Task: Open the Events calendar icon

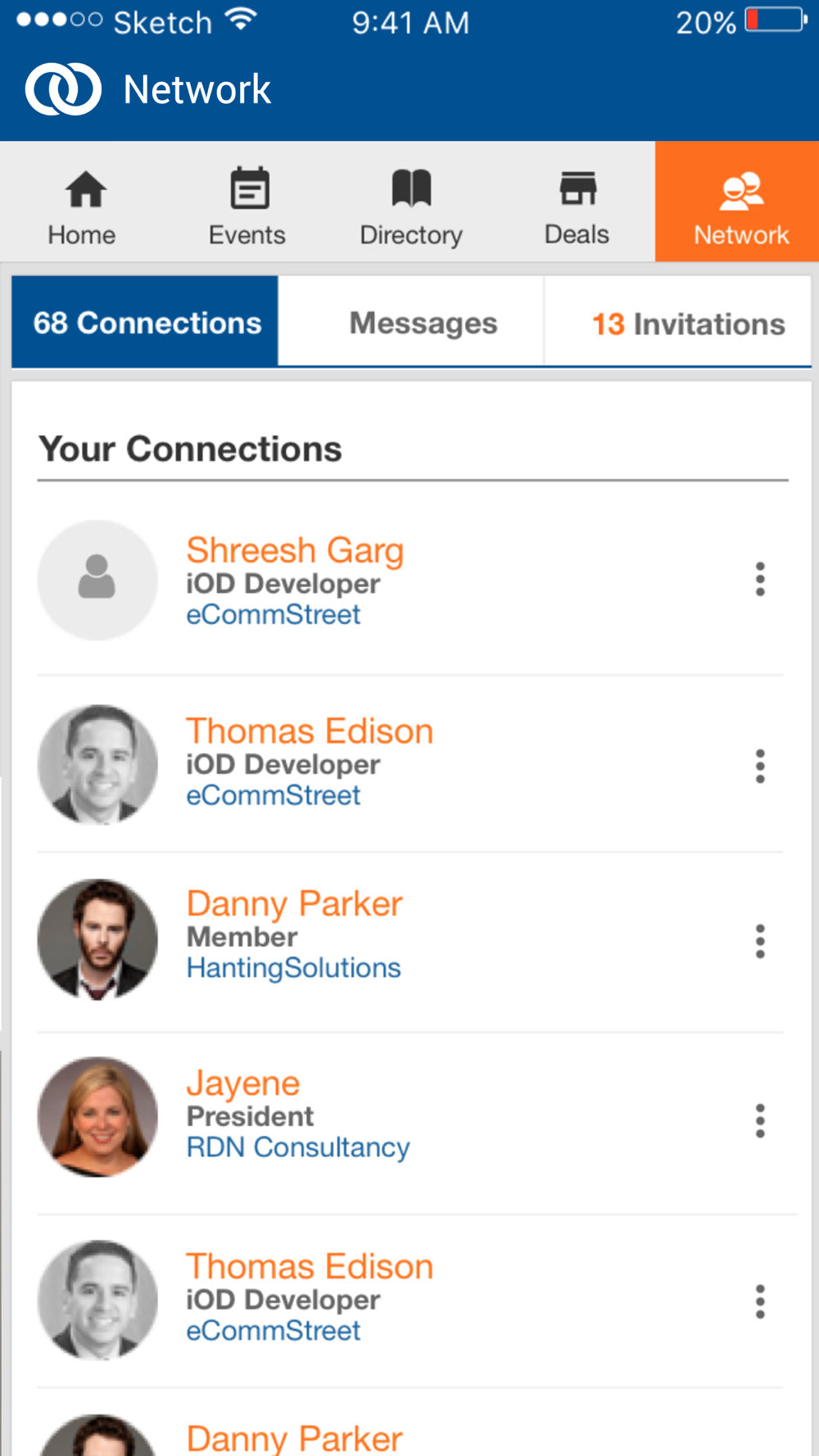Action: [249, 190]
